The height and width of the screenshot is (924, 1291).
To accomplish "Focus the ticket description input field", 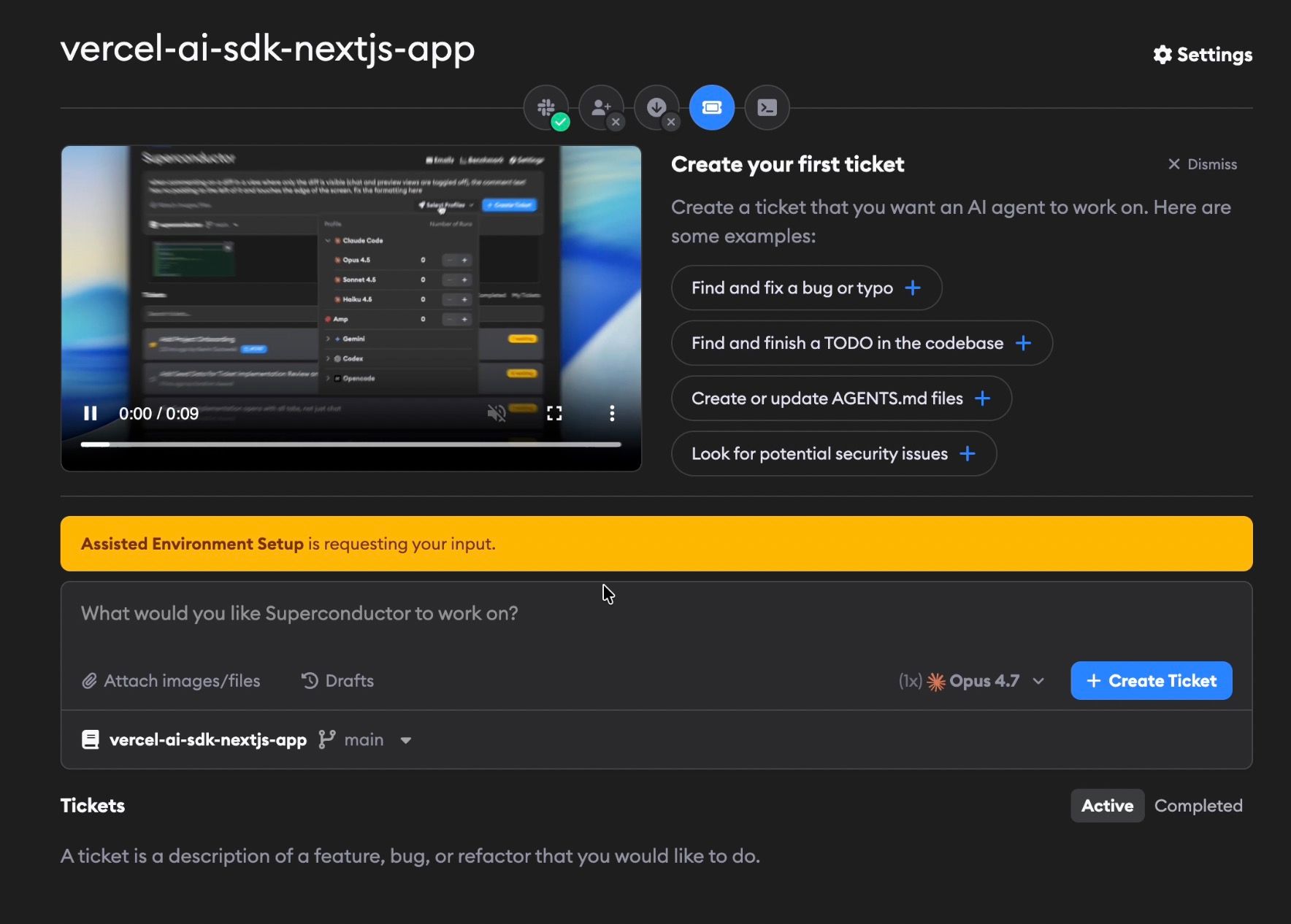I will point(656,614).
